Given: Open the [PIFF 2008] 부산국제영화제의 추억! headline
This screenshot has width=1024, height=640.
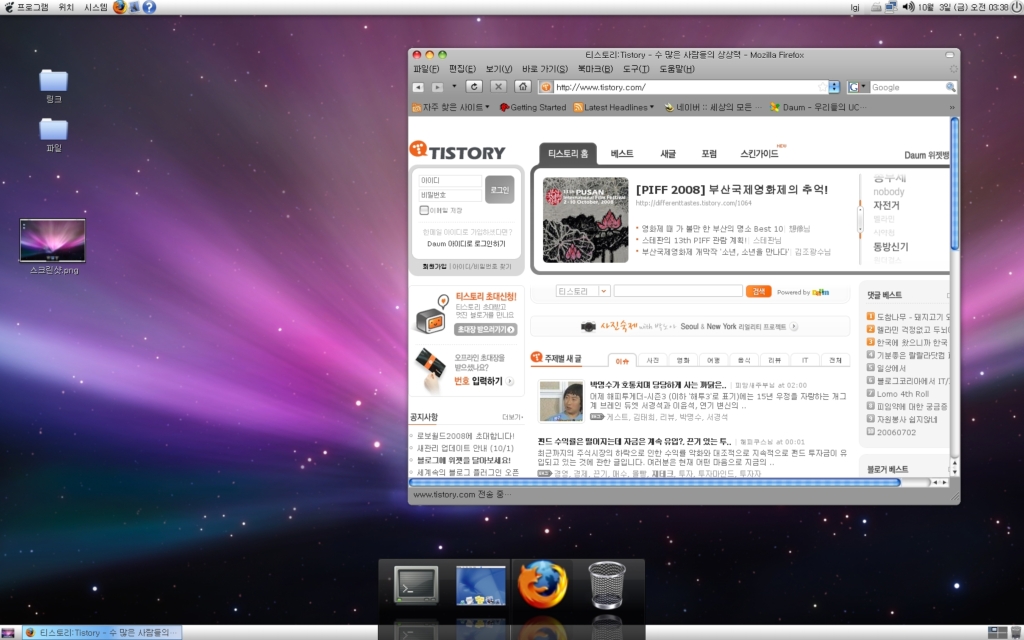Looking at the screenshot, I should (731, 189).
